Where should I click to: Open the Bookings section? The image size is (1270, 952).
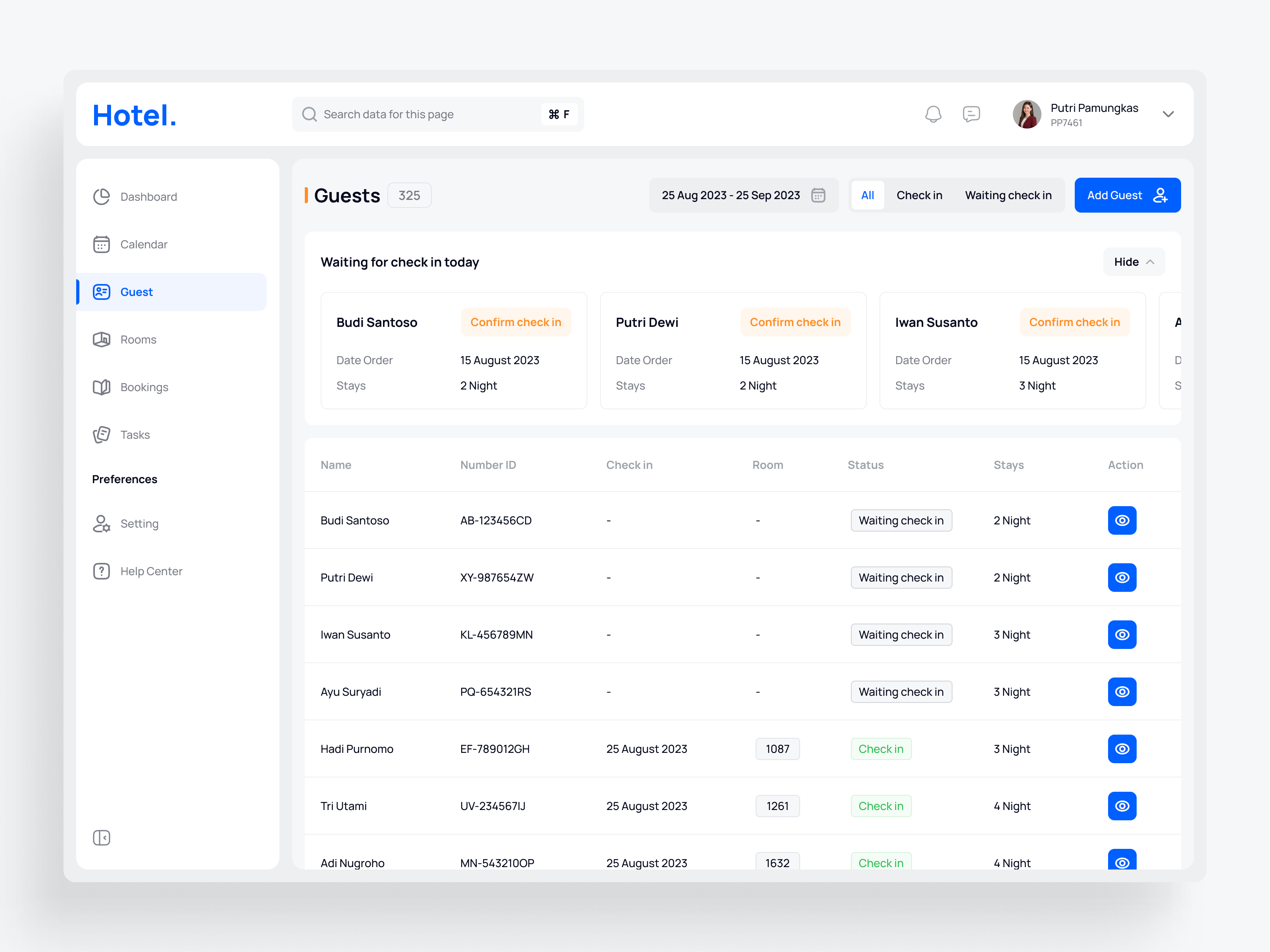[144, 387]
